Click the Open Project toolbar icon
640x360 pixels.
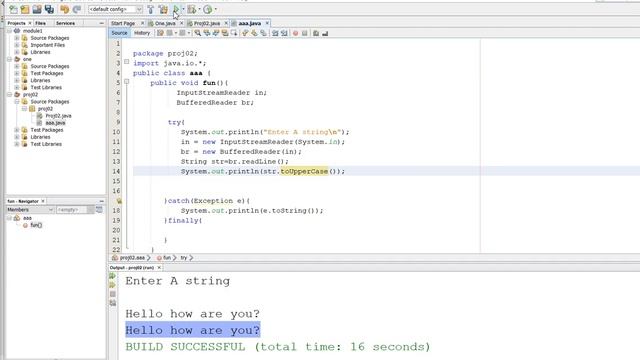pyautogui.click(x=37, y=9)
